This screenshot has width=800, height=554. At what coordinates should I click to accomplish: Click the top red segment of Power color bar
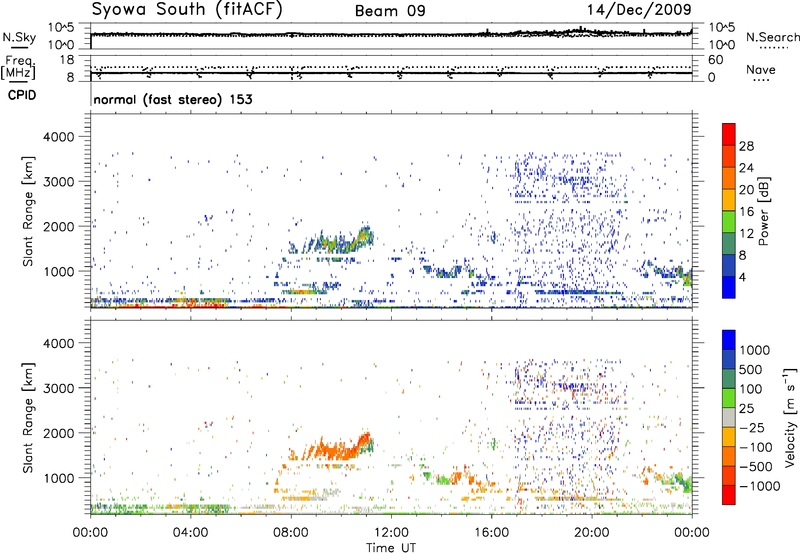tap(729, 134)
